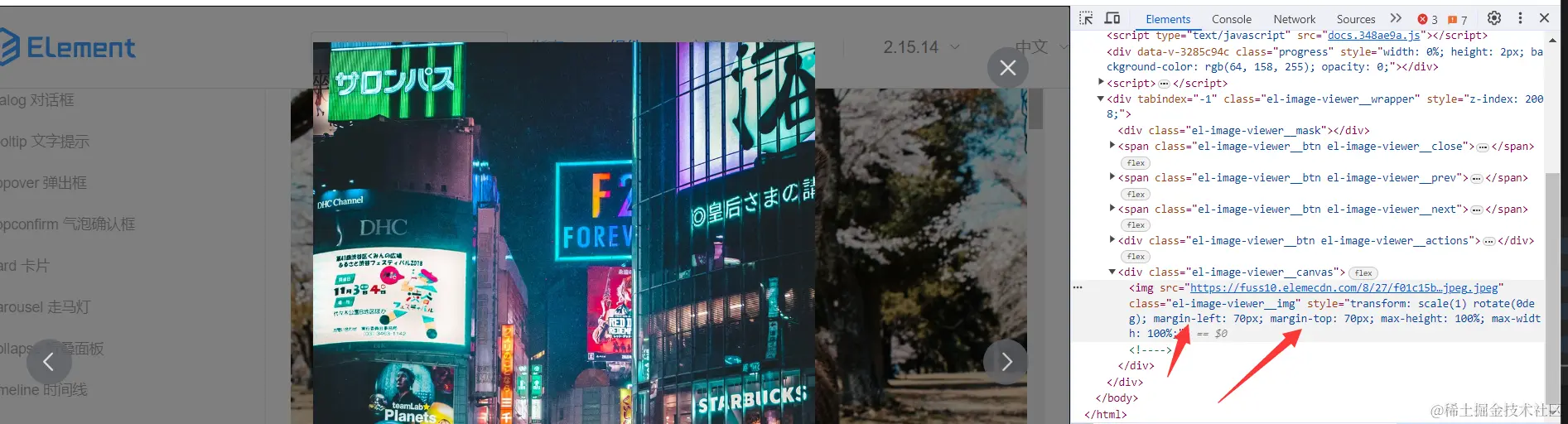Toggle flex badge beside el-image-viewer__canvas
The image size is (1568, 424).
click(x=1363, y=272)
